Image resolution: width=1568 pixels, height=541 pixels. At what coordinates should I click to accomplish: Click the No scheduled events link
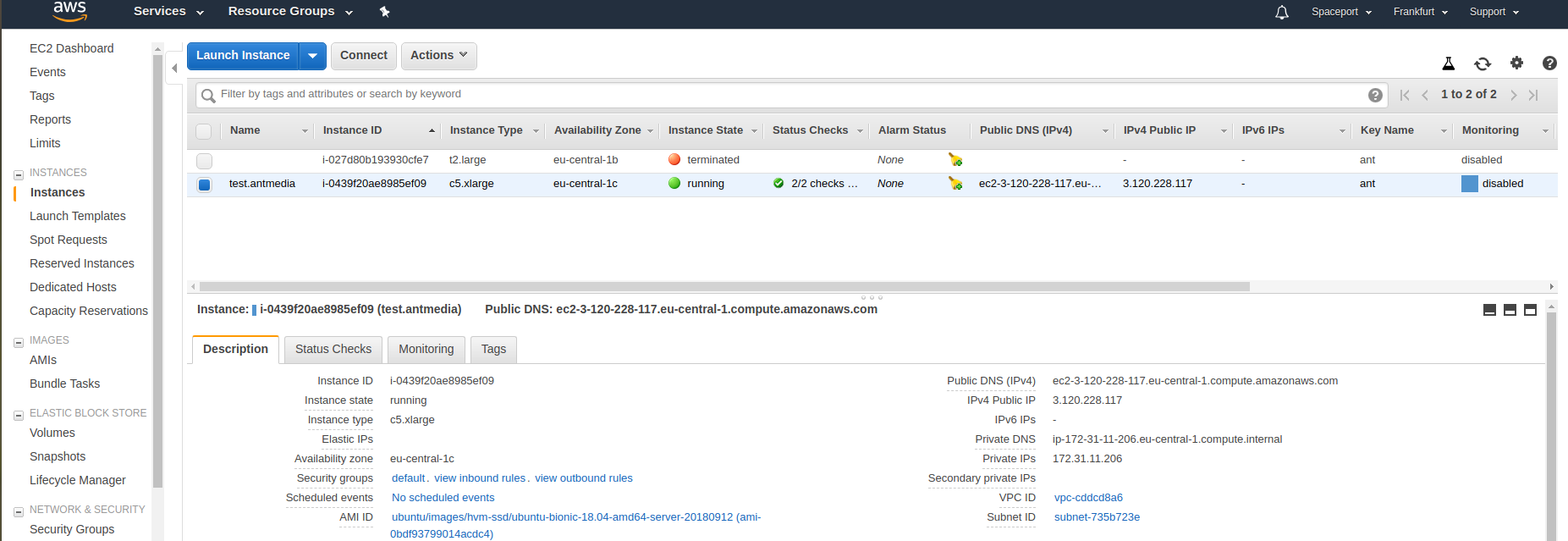click(x=443, y=498)
